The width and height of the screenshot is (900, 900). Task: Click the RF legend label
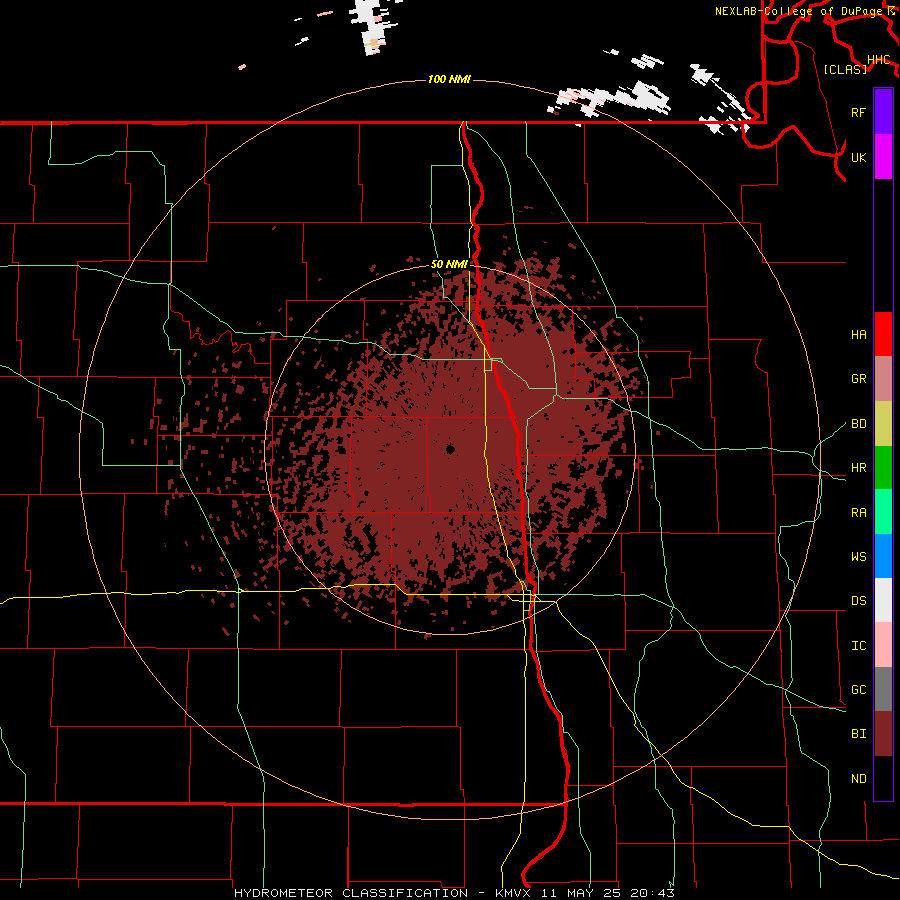click(x=858, y=112)
